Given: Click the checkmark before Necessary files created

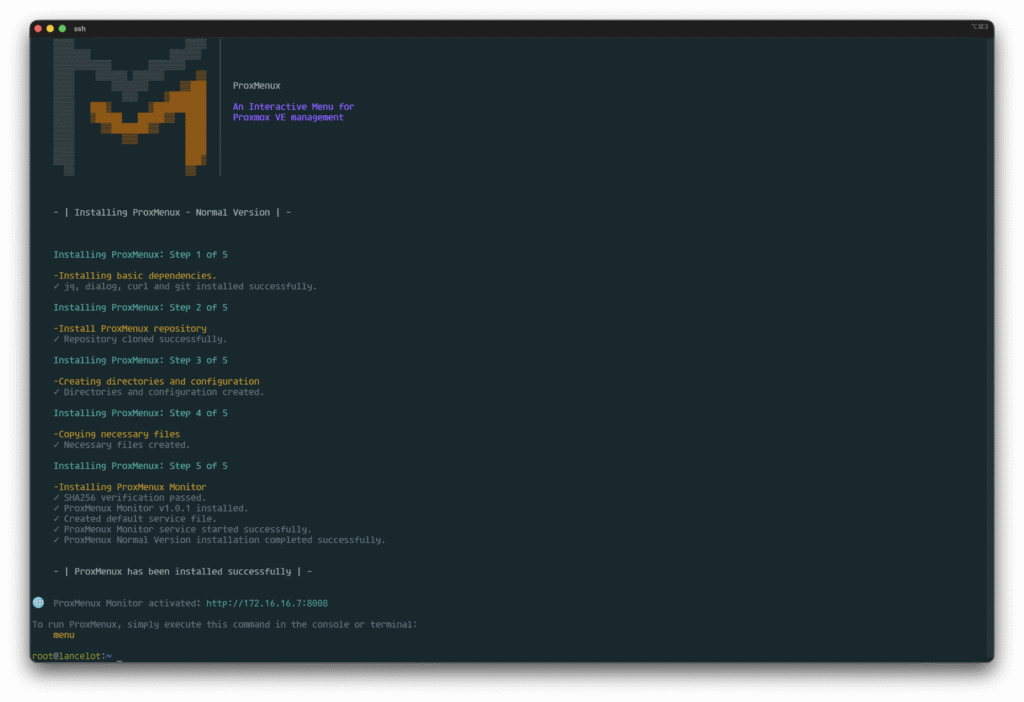Looking at the screenshot, I should (x=57, y=445).
